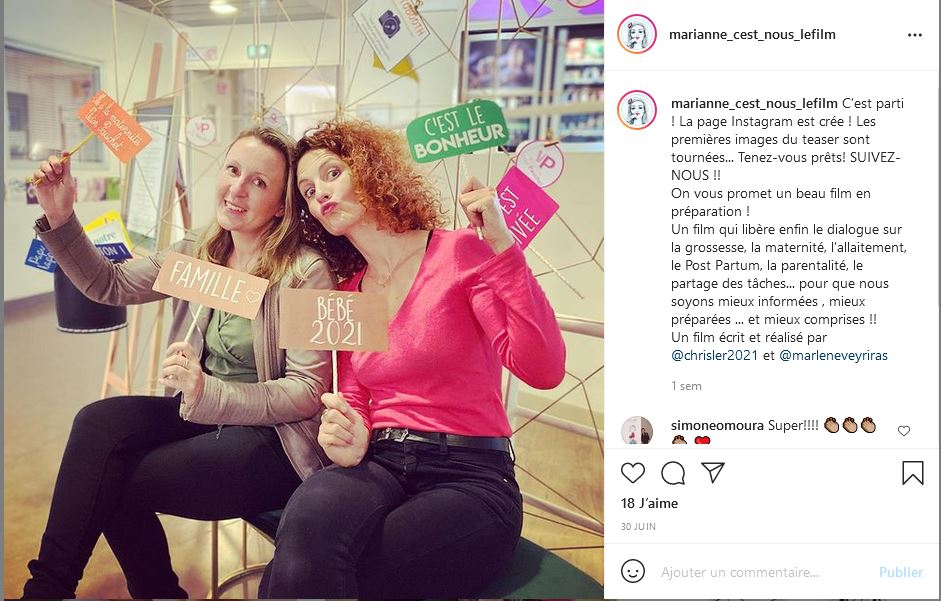The height and width of the screenshot is (601, 941).
Task: Like the post with heart icon
Action: pos(633,473)
